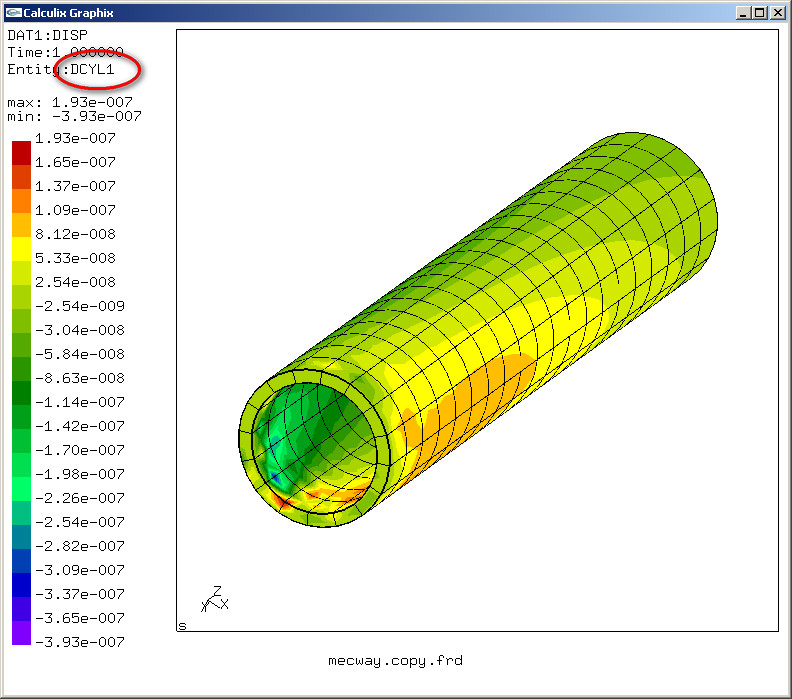Click the 's' marker in the viewport corner

tap(182, 626)
